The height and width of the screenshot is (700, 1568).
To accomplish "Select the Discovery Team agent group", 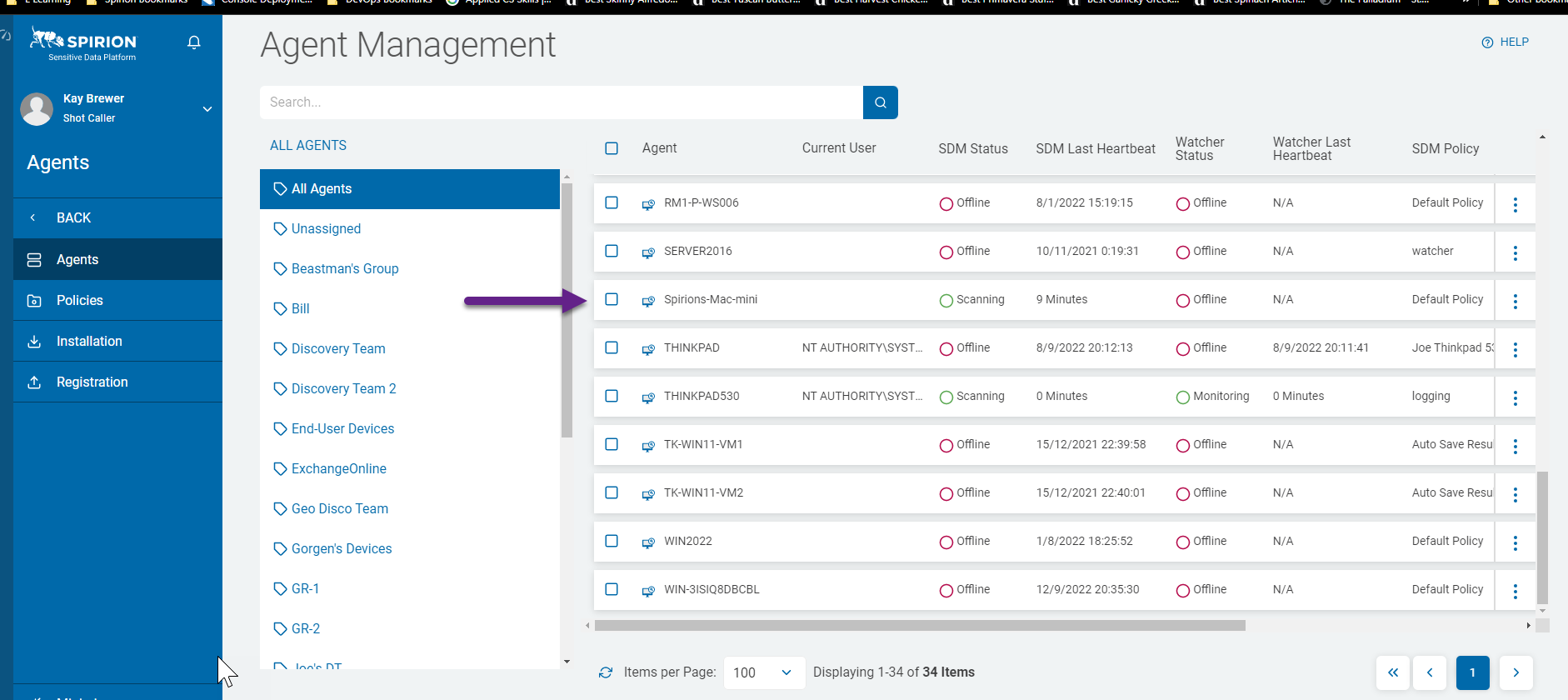I will click(x=338, y=348).
